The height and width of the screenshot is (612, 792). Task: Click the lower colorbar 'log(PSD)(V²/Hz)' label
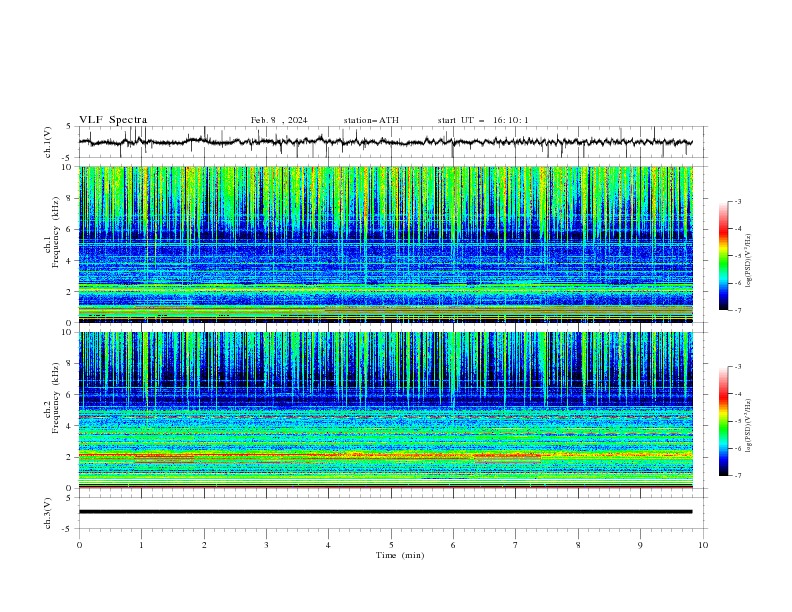pos(749,426)
